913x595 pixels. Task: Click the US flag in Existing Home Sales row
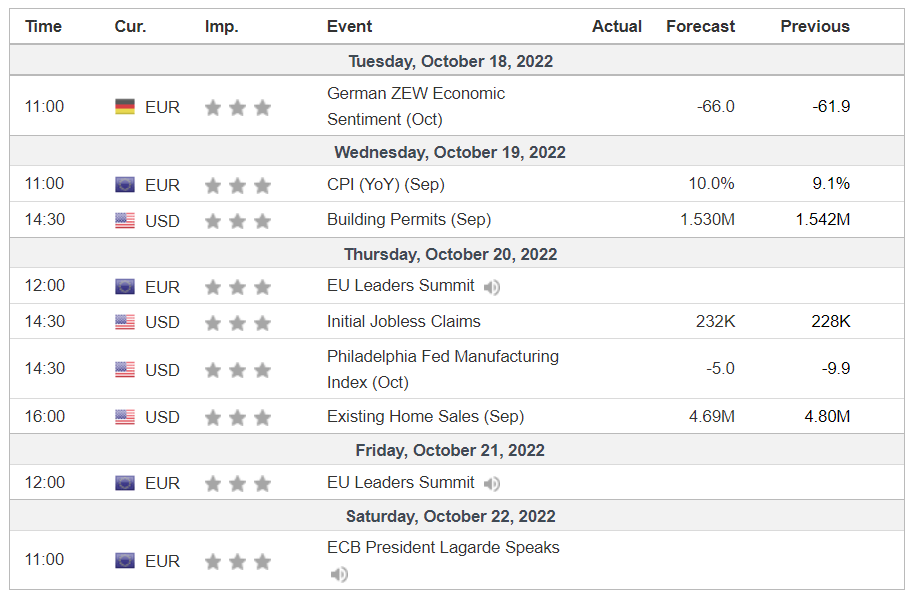[125, 417]
